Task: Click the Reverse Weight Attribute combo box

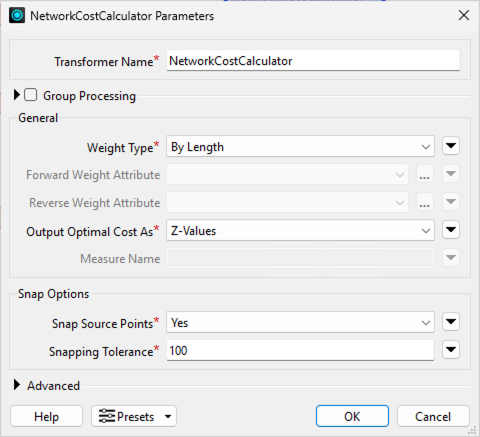Action: coord(287,202)
